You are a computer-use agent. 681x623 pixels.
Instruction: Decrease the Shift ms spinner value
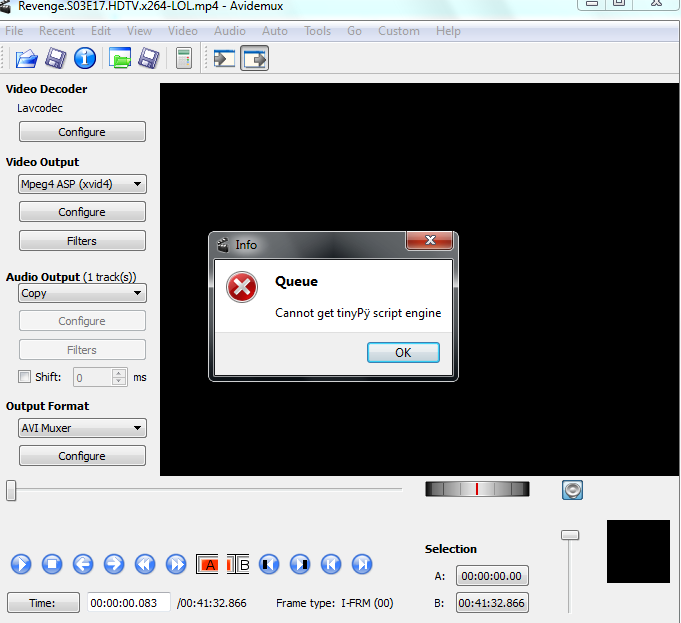(x=119, y=381)
